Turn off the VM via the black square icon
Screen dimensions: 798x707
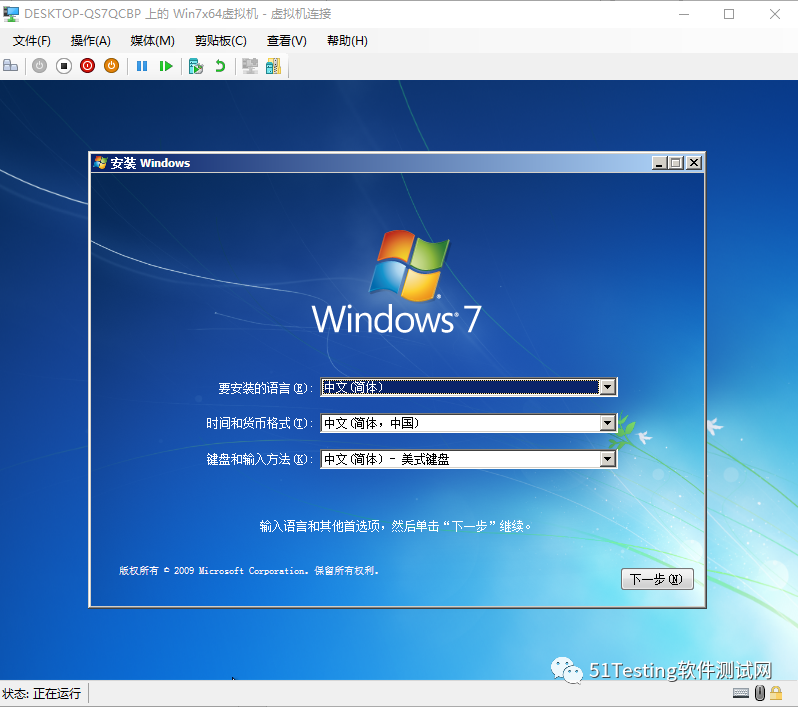pyautogui.click(x=64, y=66)
